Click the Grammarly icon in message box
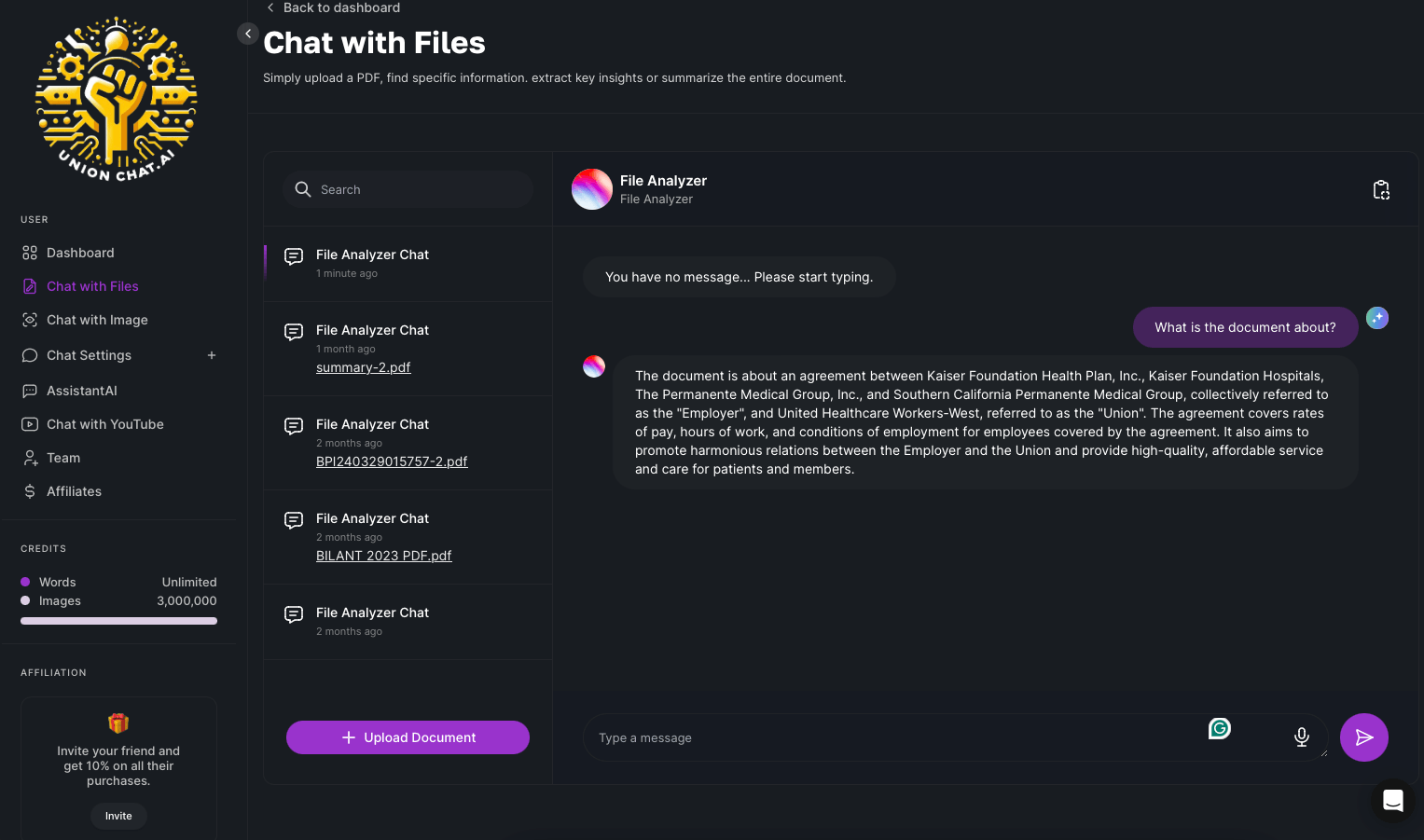The width and height of the screenshot is (1424, 840). tap(1220, 728)
